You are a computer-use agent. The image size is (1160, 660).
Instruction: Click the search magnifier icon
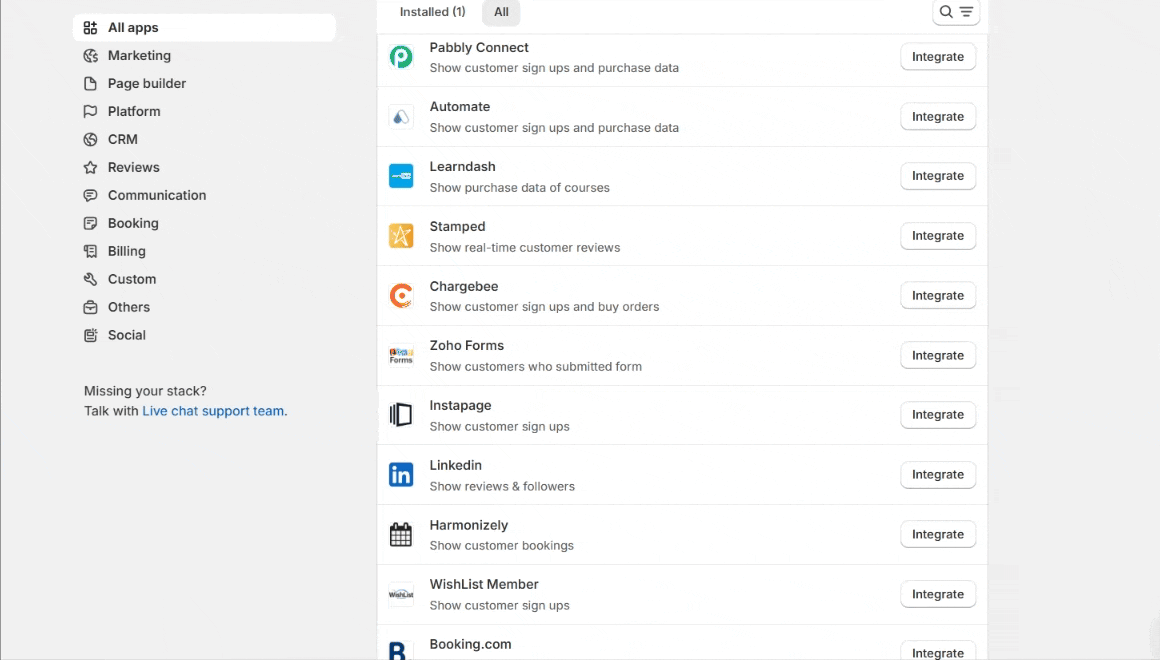point(946,12)
